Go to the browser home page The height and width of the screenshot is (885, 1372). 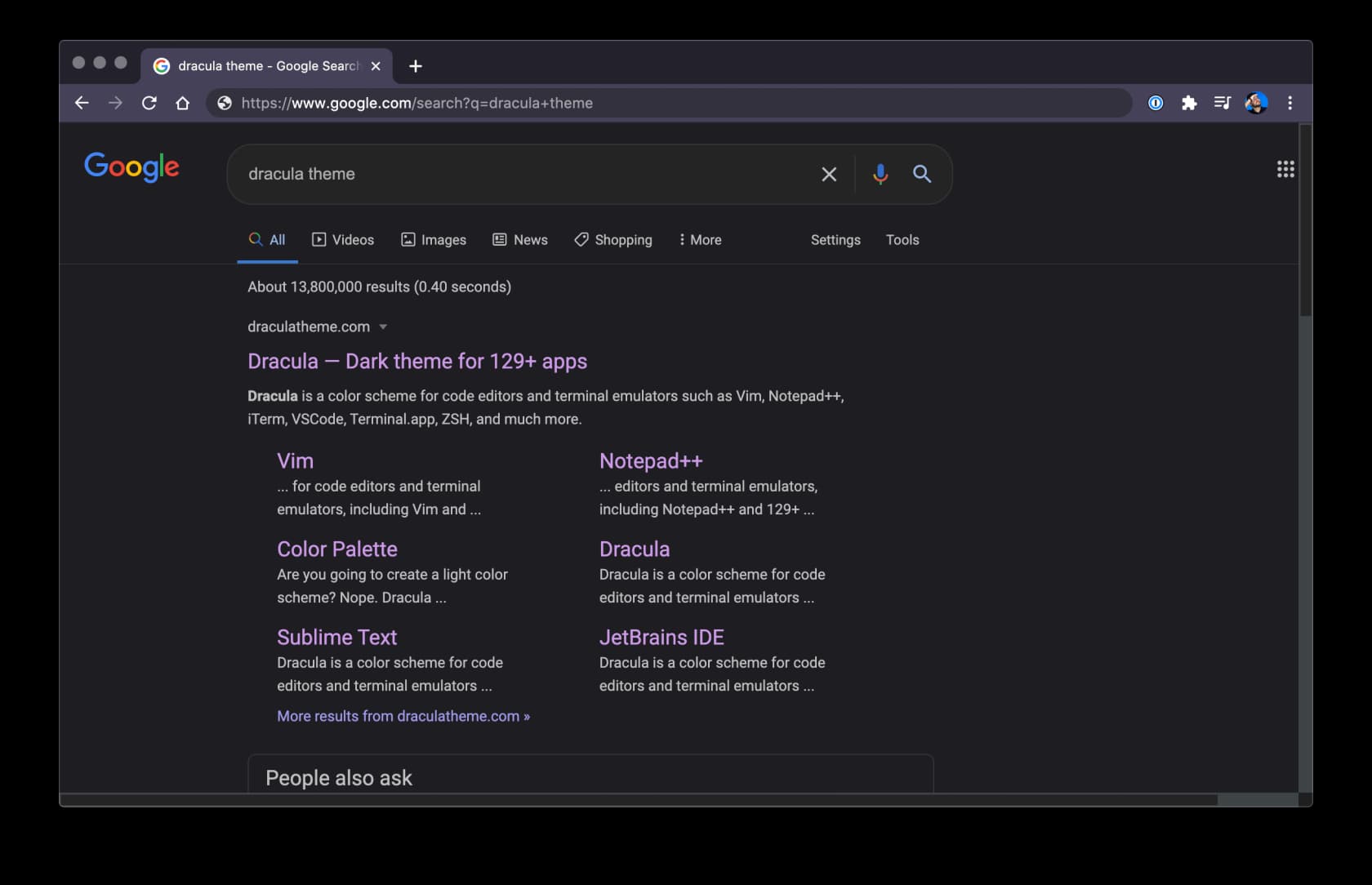182,103
